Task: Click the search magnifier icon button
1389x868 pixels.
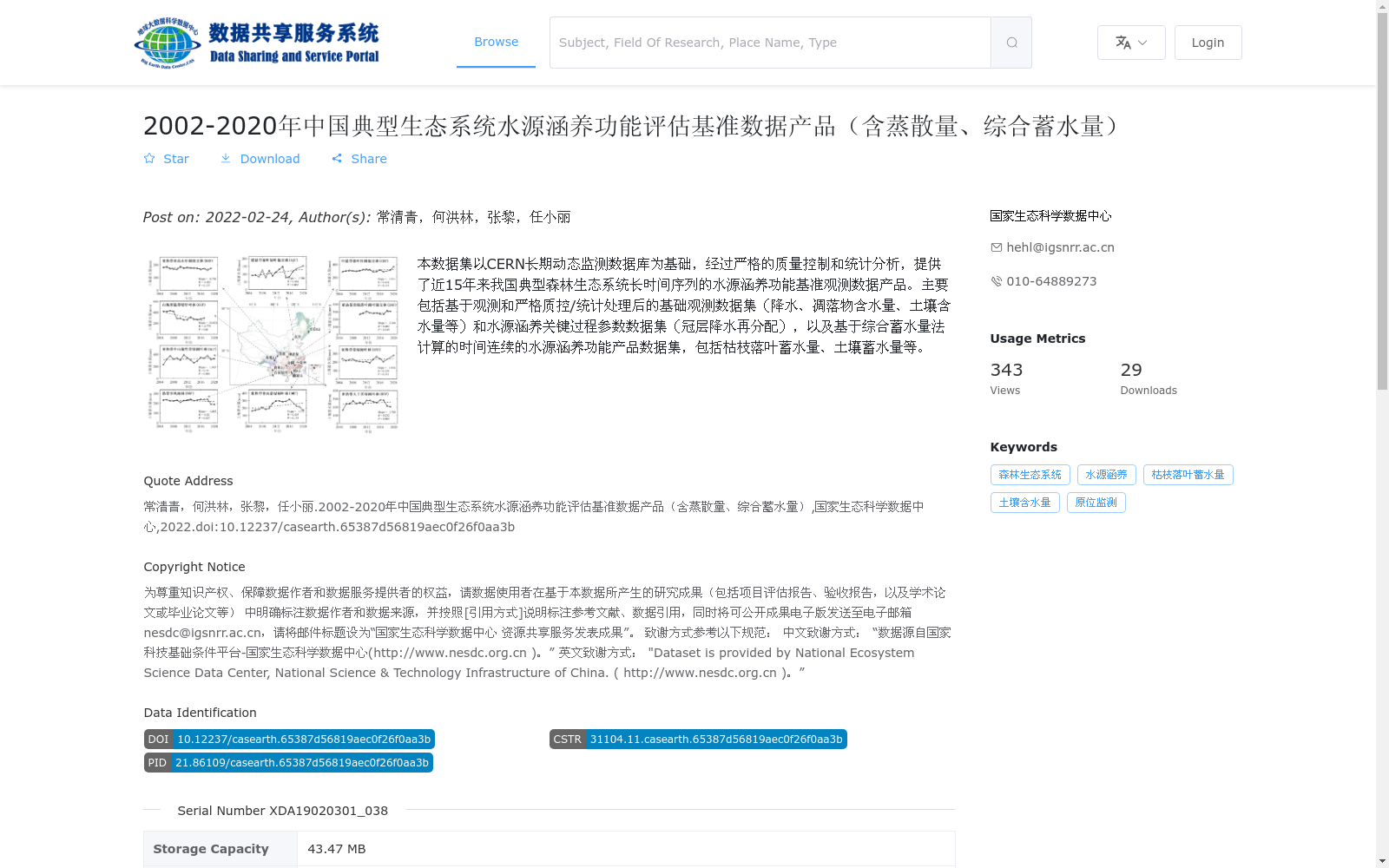Action: coord(1011,43)
